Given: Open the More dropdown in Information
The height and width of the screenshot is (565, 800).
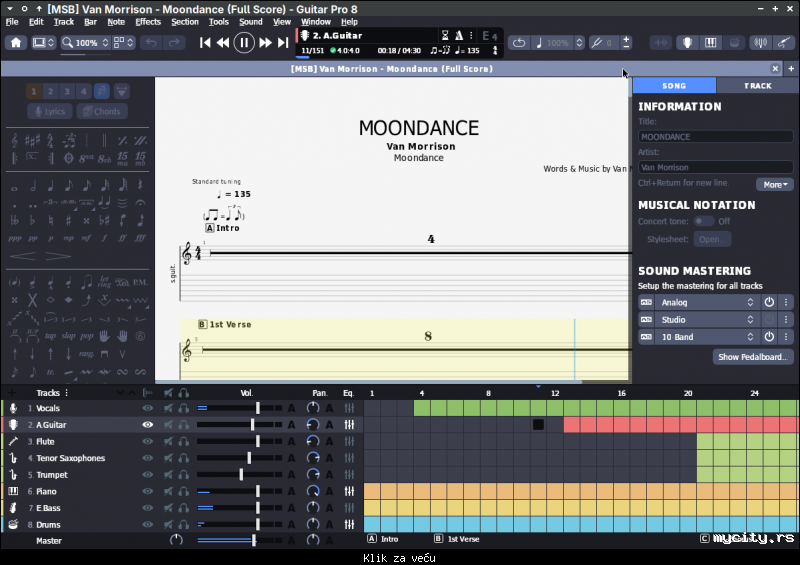Looking at the screenshot, I should coord(776,184).
